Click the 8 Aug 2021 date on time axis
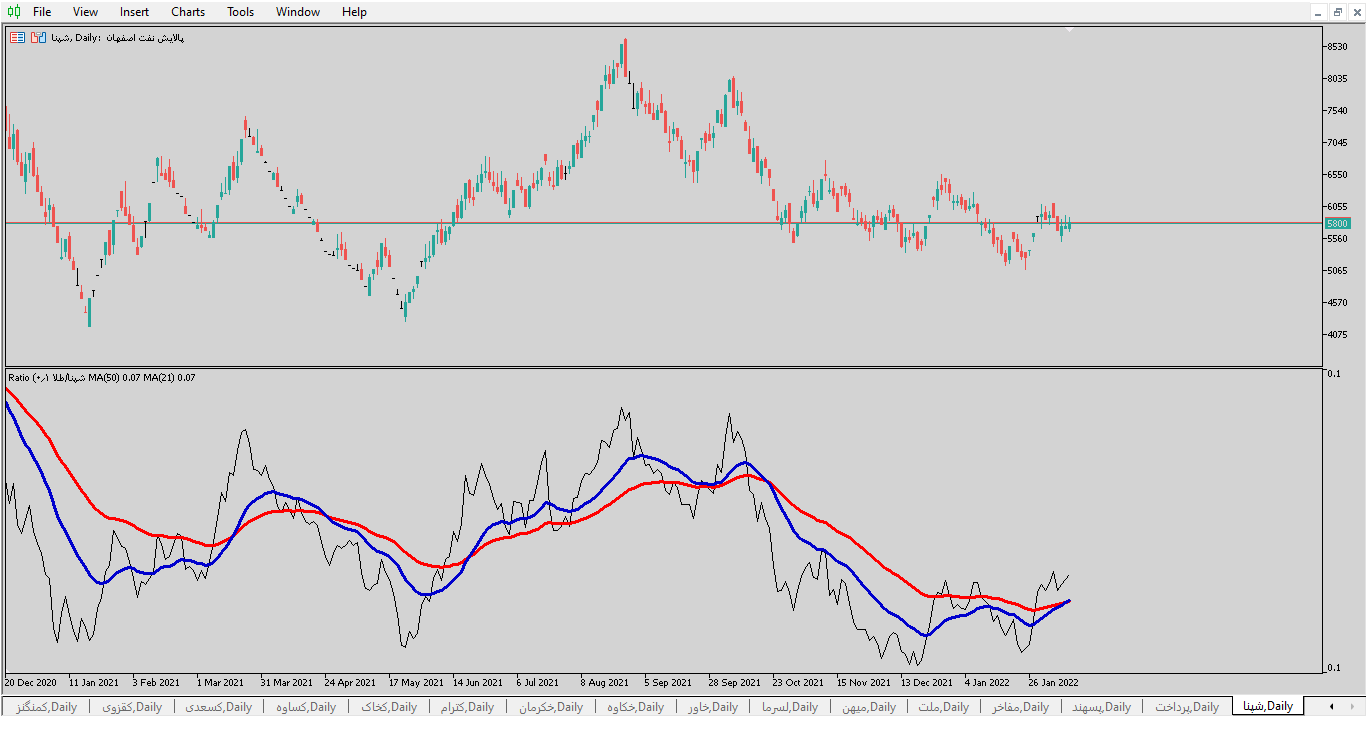Viewport: 1366px width, 738px height. coord(604,683)
